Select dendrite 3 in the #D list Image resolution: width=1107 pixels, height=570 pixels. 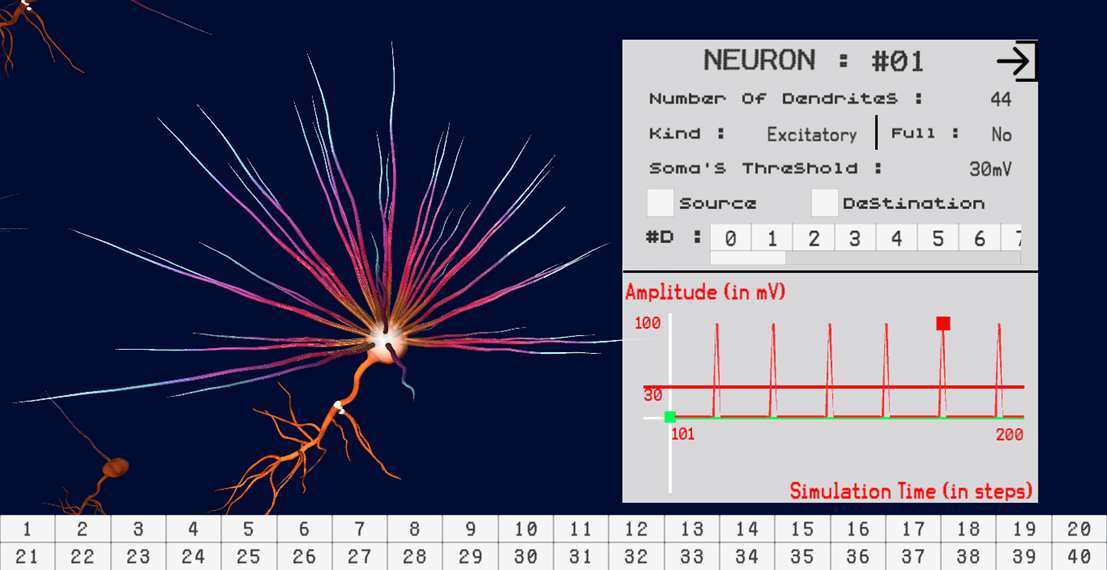coord(855,238)
